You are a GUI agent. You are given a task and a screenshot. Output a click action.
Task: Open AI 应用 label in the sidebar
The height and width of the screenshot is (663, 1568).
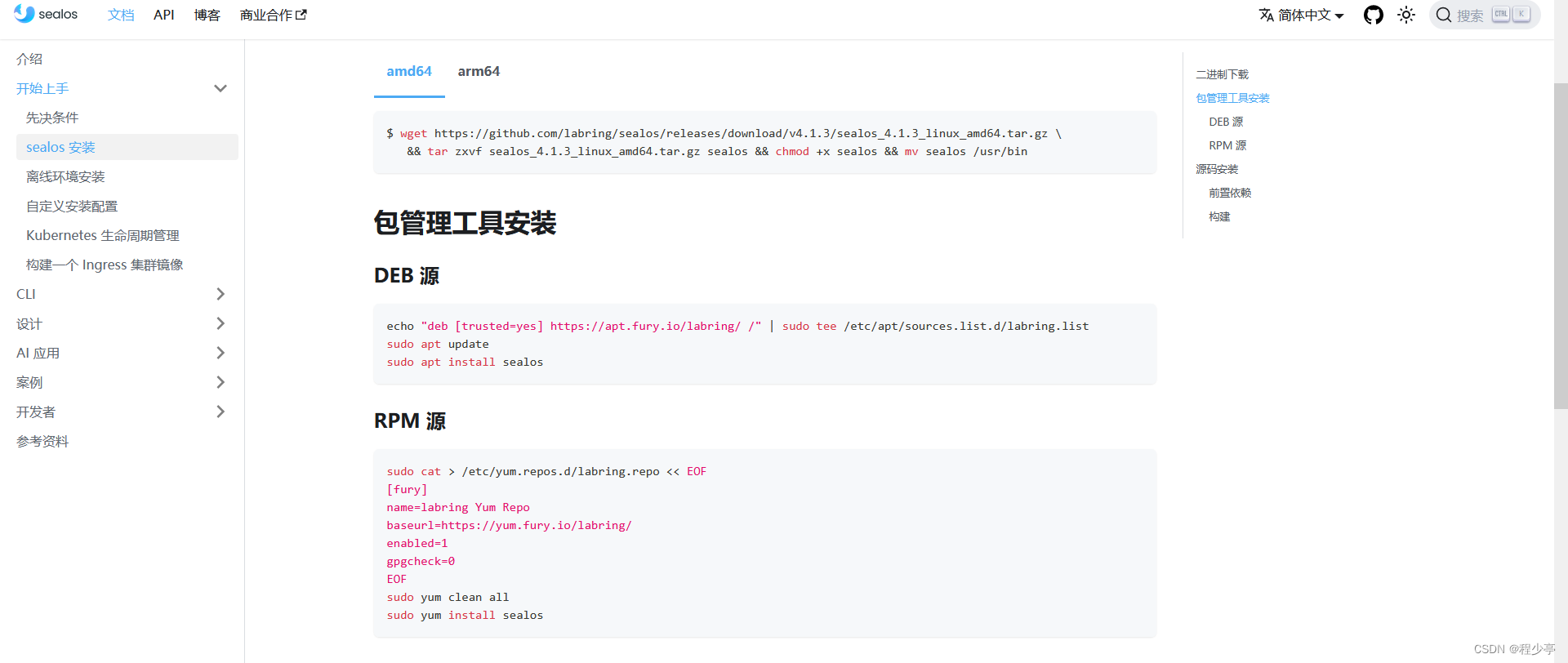(38, 353)
